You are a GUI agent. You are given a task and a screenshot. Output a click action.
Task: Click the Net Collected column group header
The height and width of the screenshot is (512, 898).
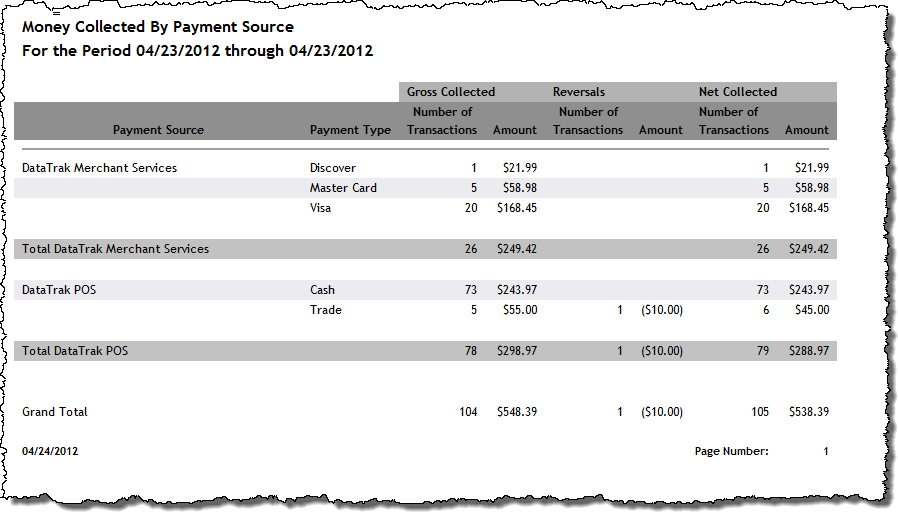[738, 92]
